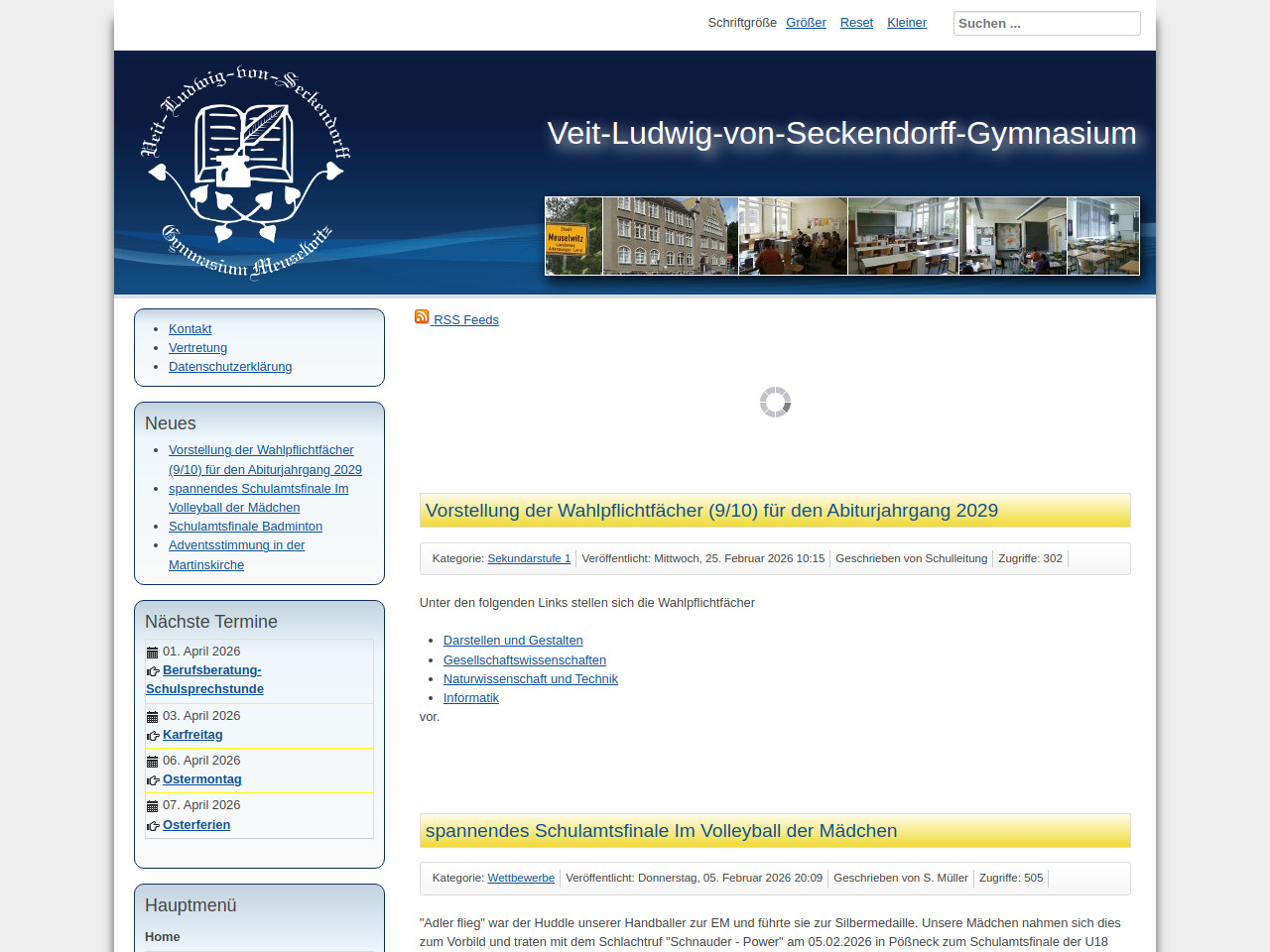The width and height of the screenshot is (1270, 952).
Task: Click calendar icon beside 07. April 2026
Action: [152, 806]
